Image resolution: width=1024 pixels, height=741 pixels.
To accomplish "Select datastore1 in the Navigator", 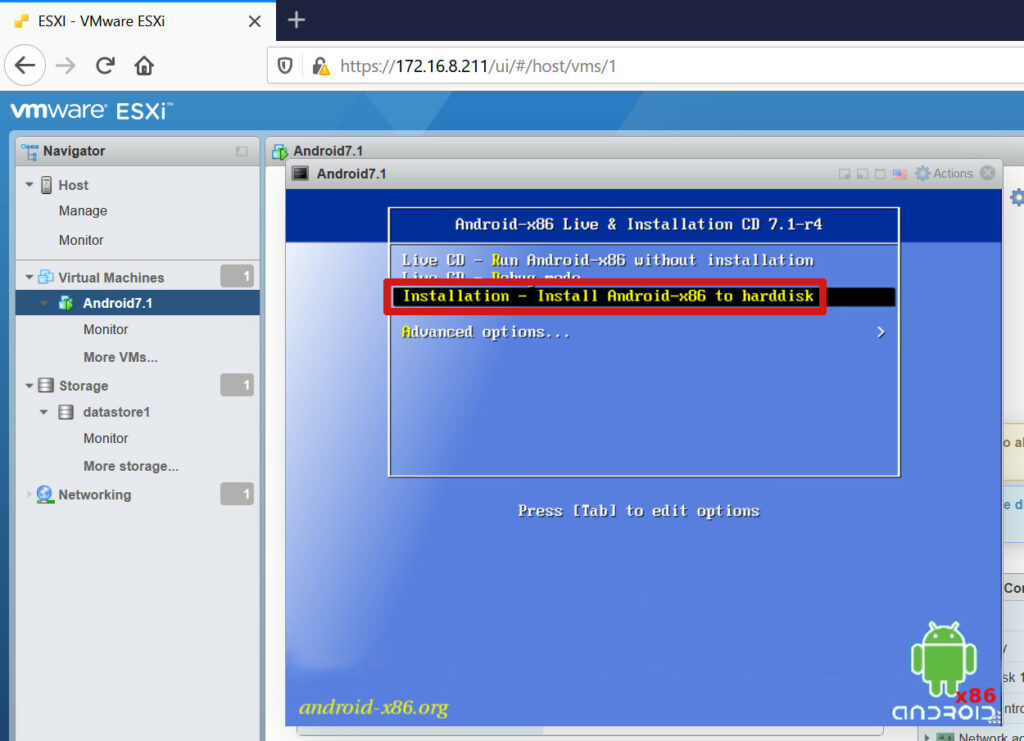I will (x=116, y=412).
